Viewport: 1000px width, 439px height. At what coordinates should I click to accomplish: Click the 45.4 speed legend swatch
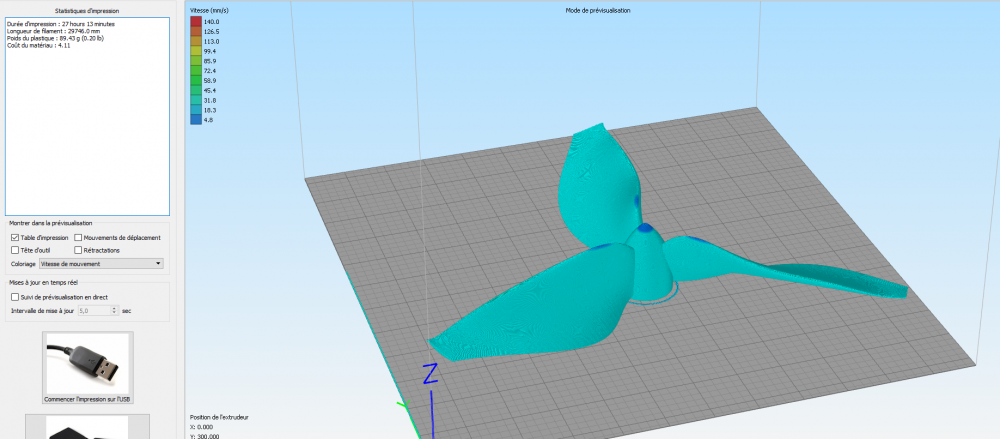coord(196,91)
